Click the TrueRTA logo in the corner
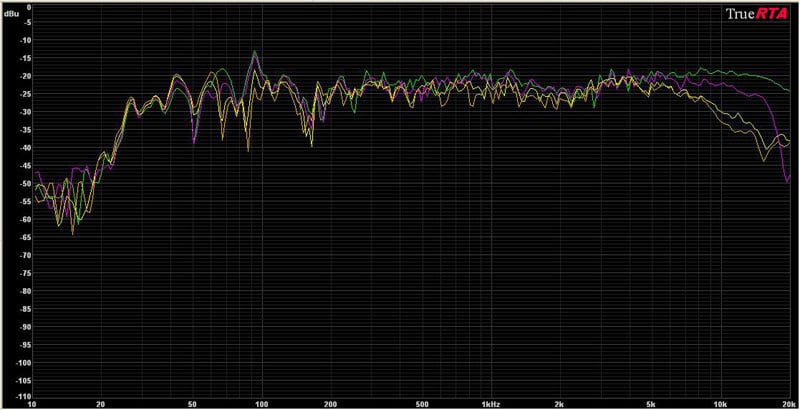This screenshot has height=410, width=800. coord(757,14)
